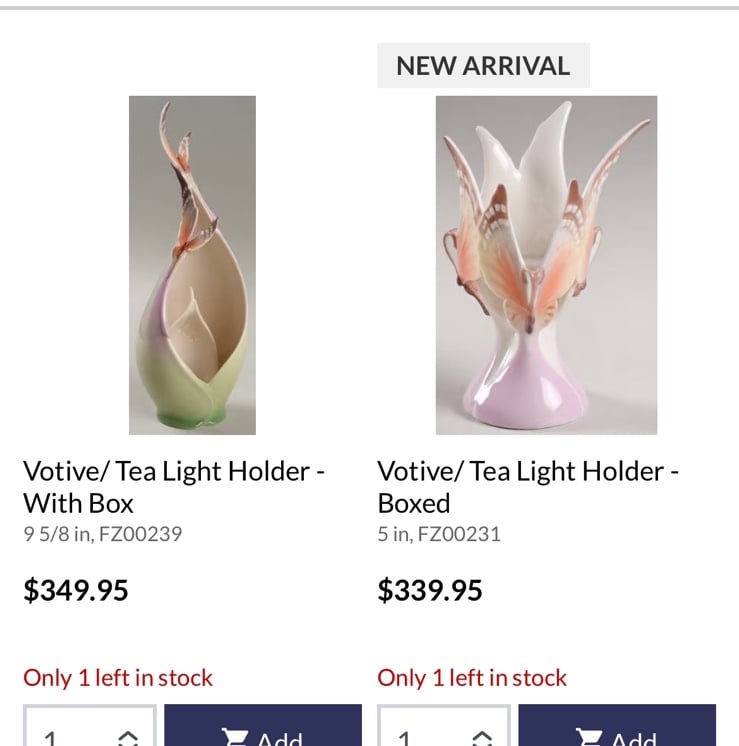Select the NEW ARRIVAL badge
The image size is (739, 746).
click(x=483, y=66)
